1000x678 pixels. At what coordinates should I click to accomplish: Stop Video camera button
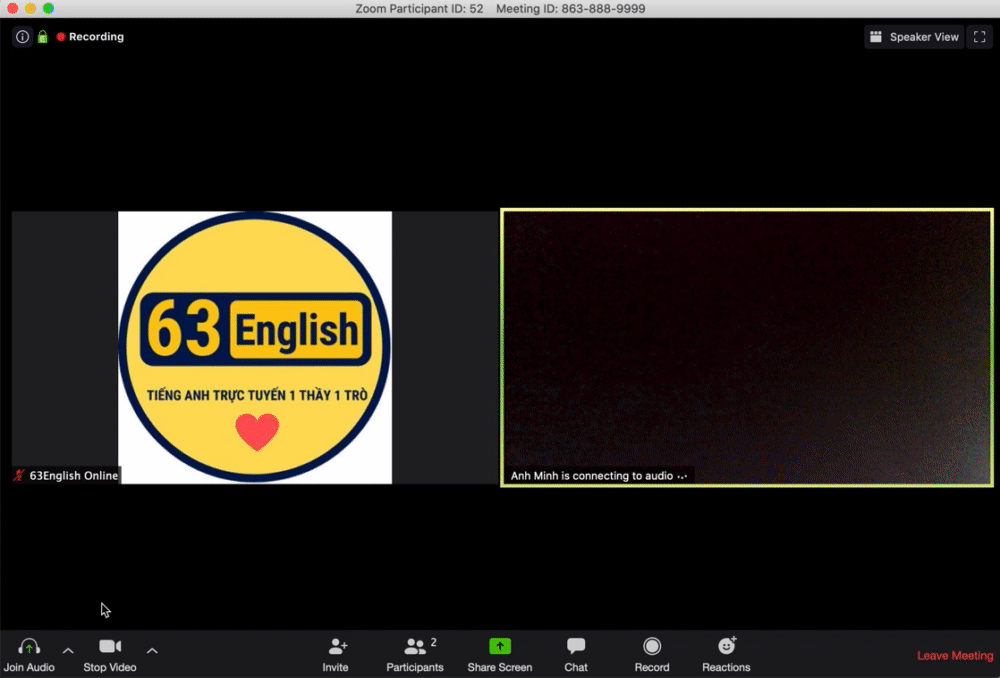110,654
